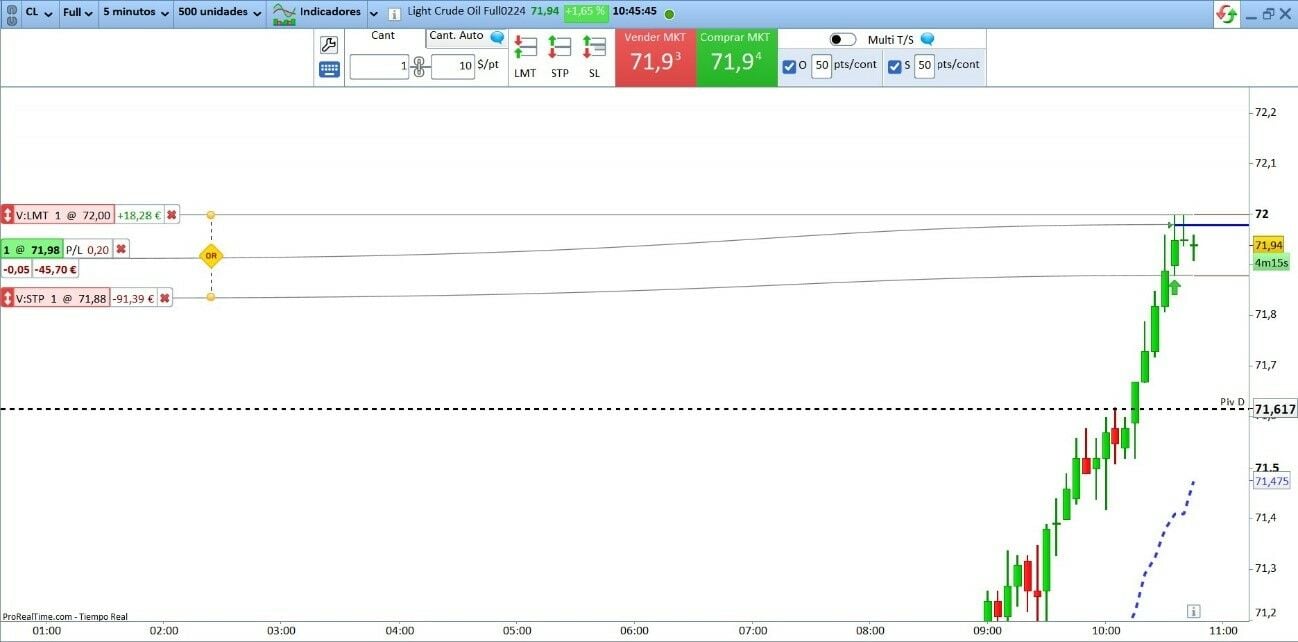This screenshot has height=642, width=1298.
Task: Click the green up arrow entry marker
Action: [x=1175, y=288]
